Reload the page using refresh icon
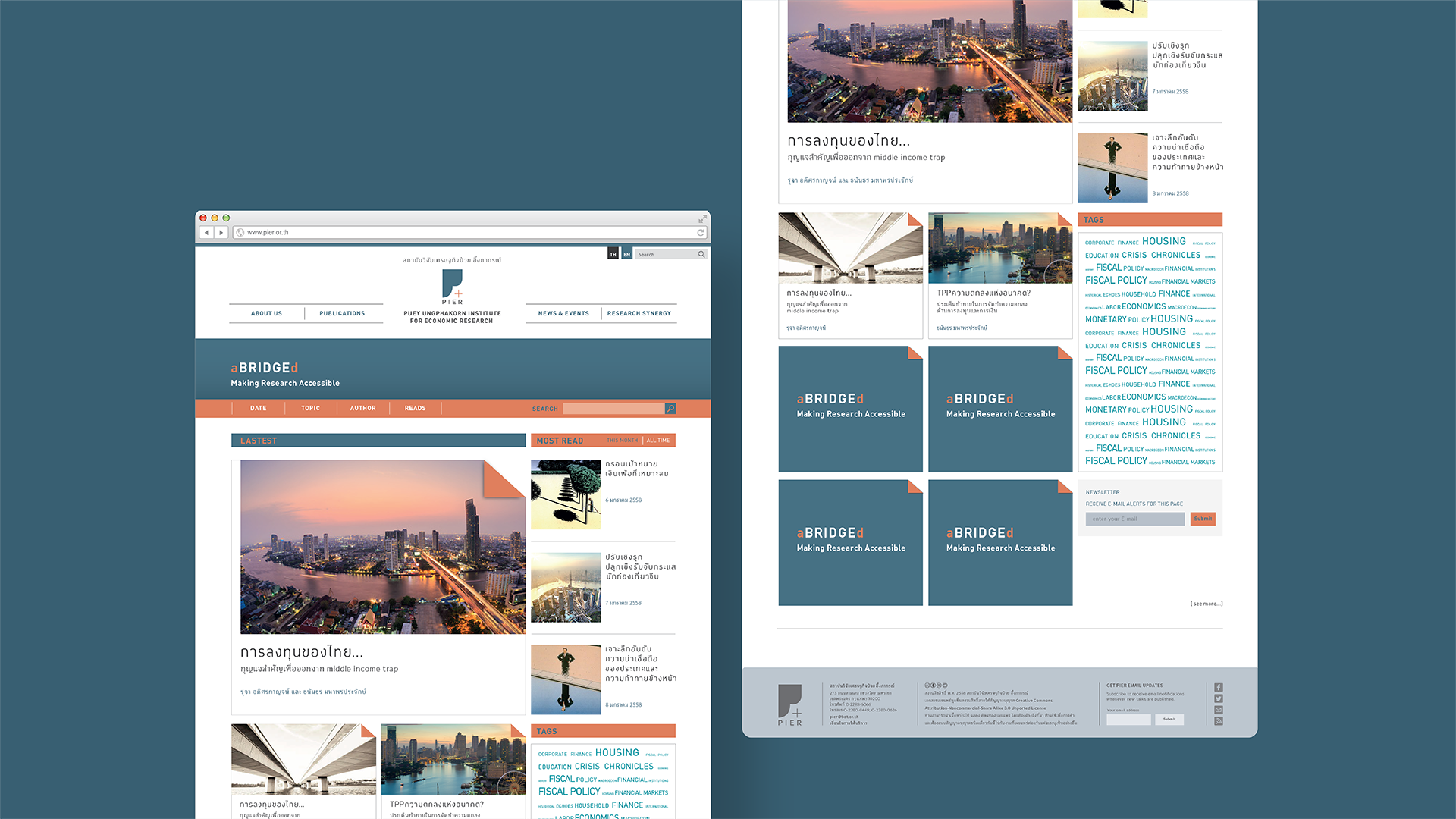1456x819 pixels. coord(701,233)
